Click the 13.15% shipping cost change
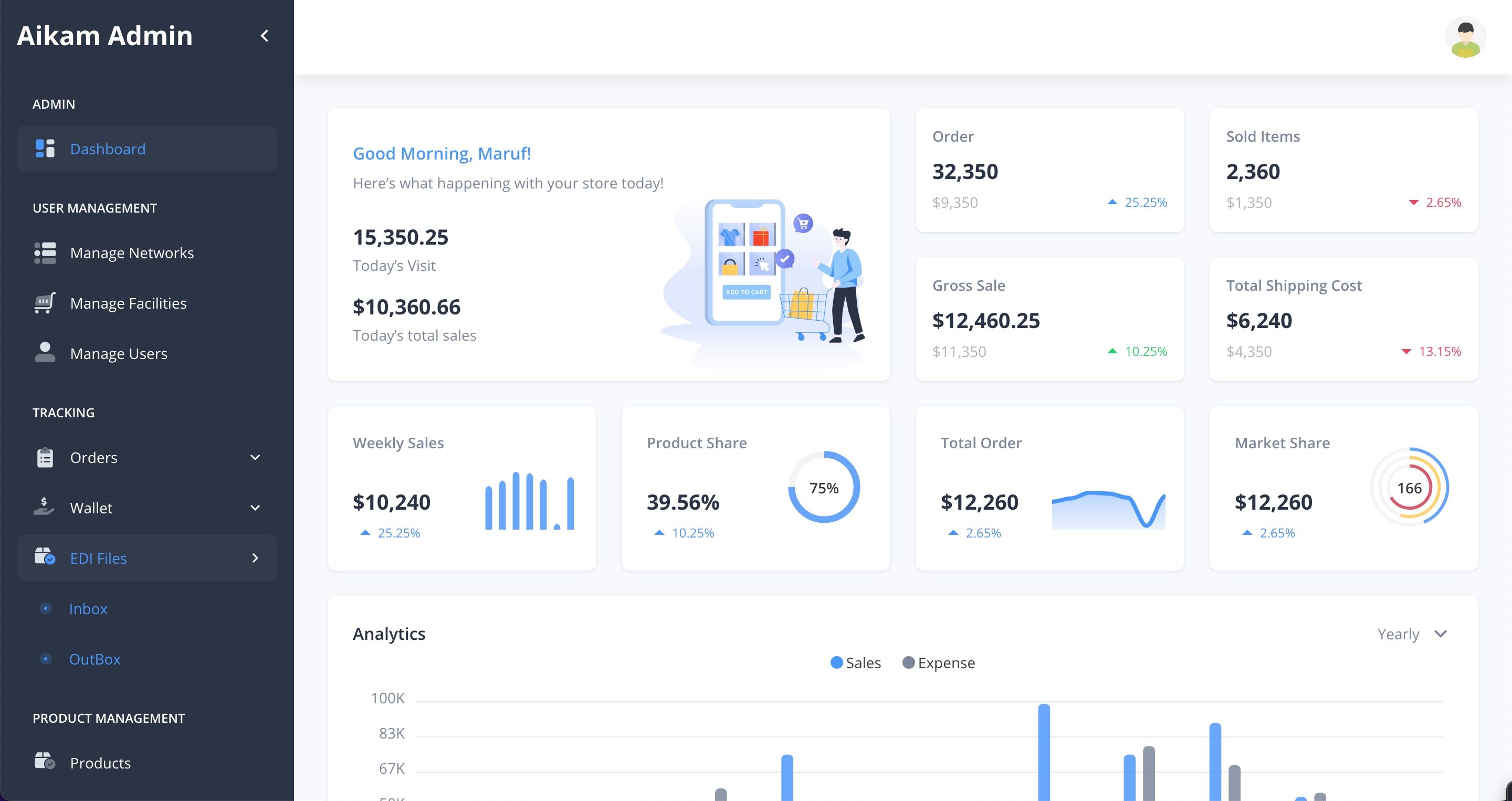1512x801 pixels. pos(1440,352)
